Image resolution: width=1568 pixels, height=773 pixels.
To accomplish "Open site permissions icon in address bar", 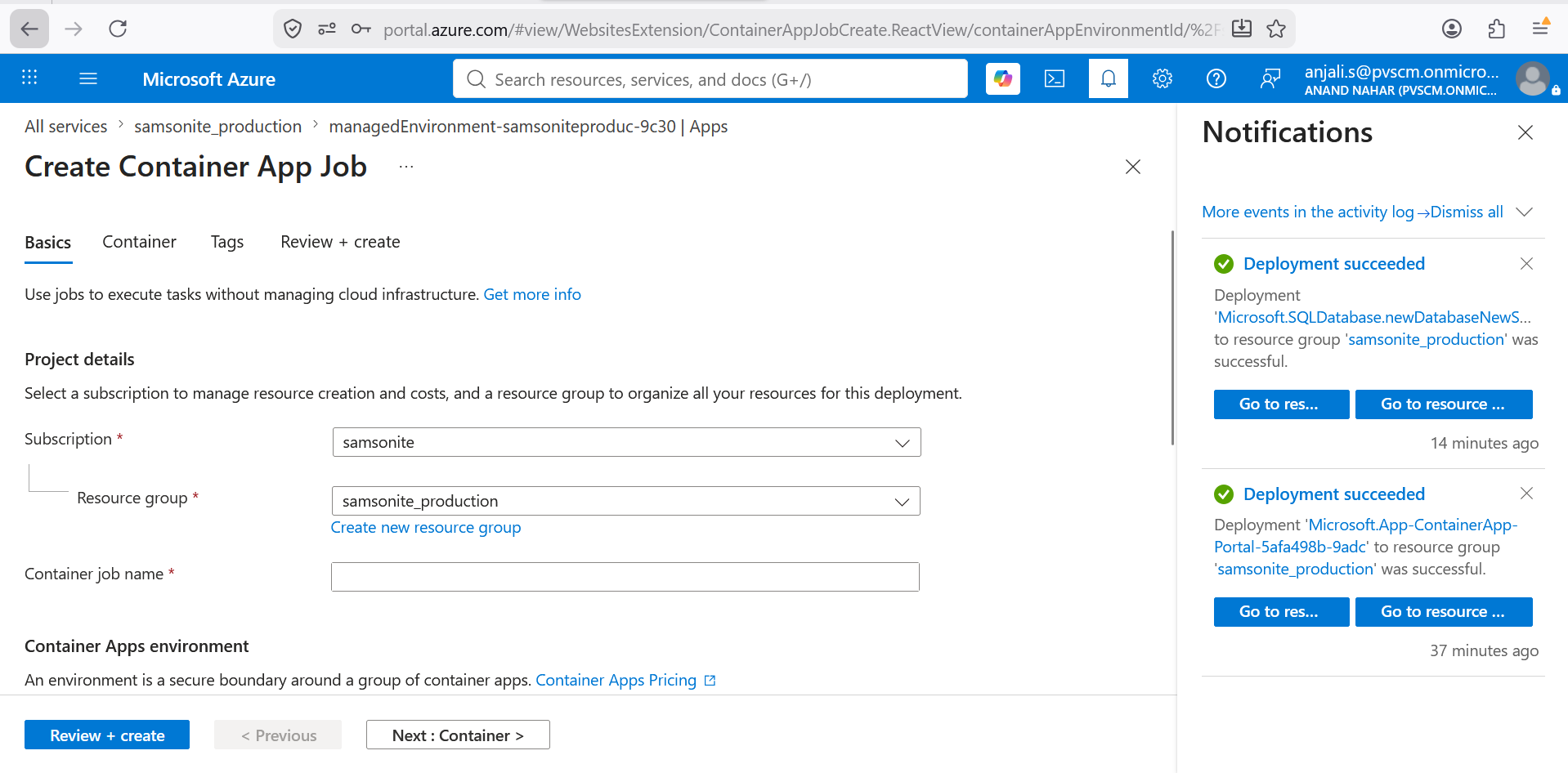I will click(x=327, y=29).
